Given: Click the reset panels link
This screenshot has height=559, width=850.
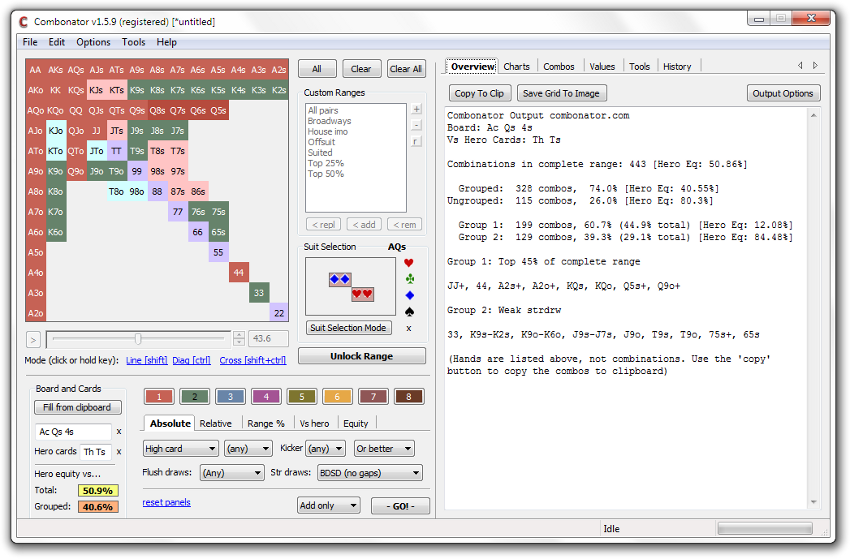Looking at the screenshot, I should (166, 502).
